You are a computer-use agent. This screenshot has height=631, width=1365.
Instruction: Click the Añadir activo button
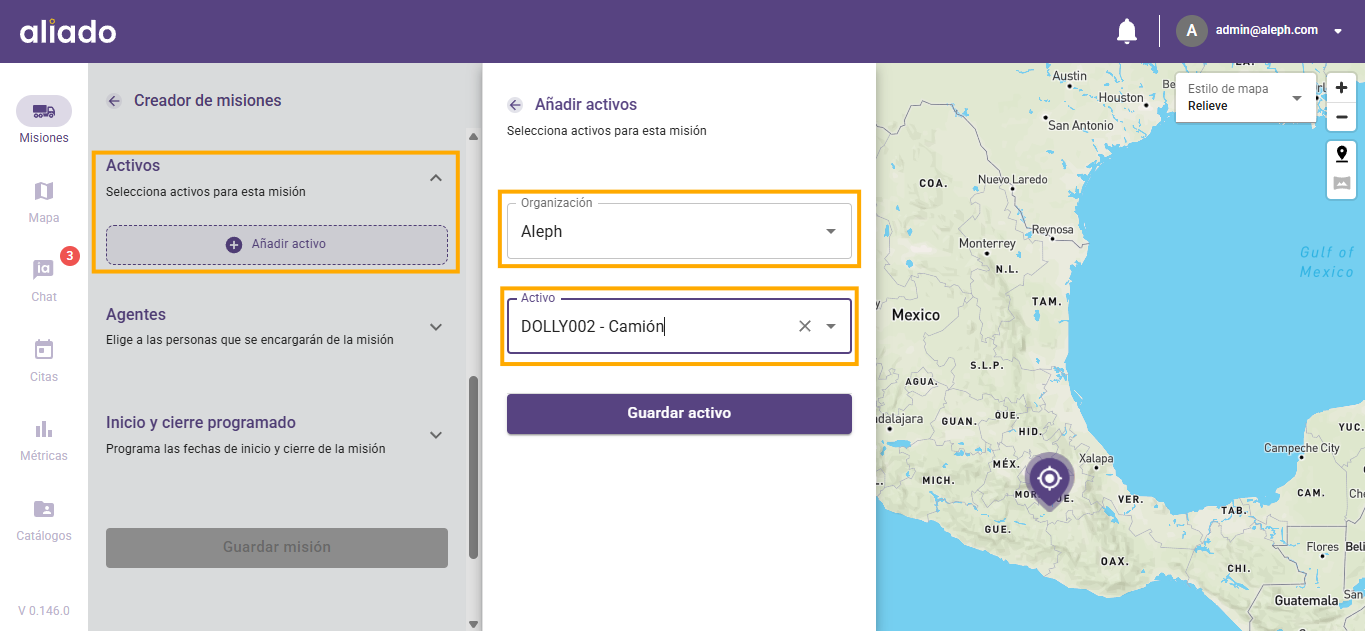277,244
